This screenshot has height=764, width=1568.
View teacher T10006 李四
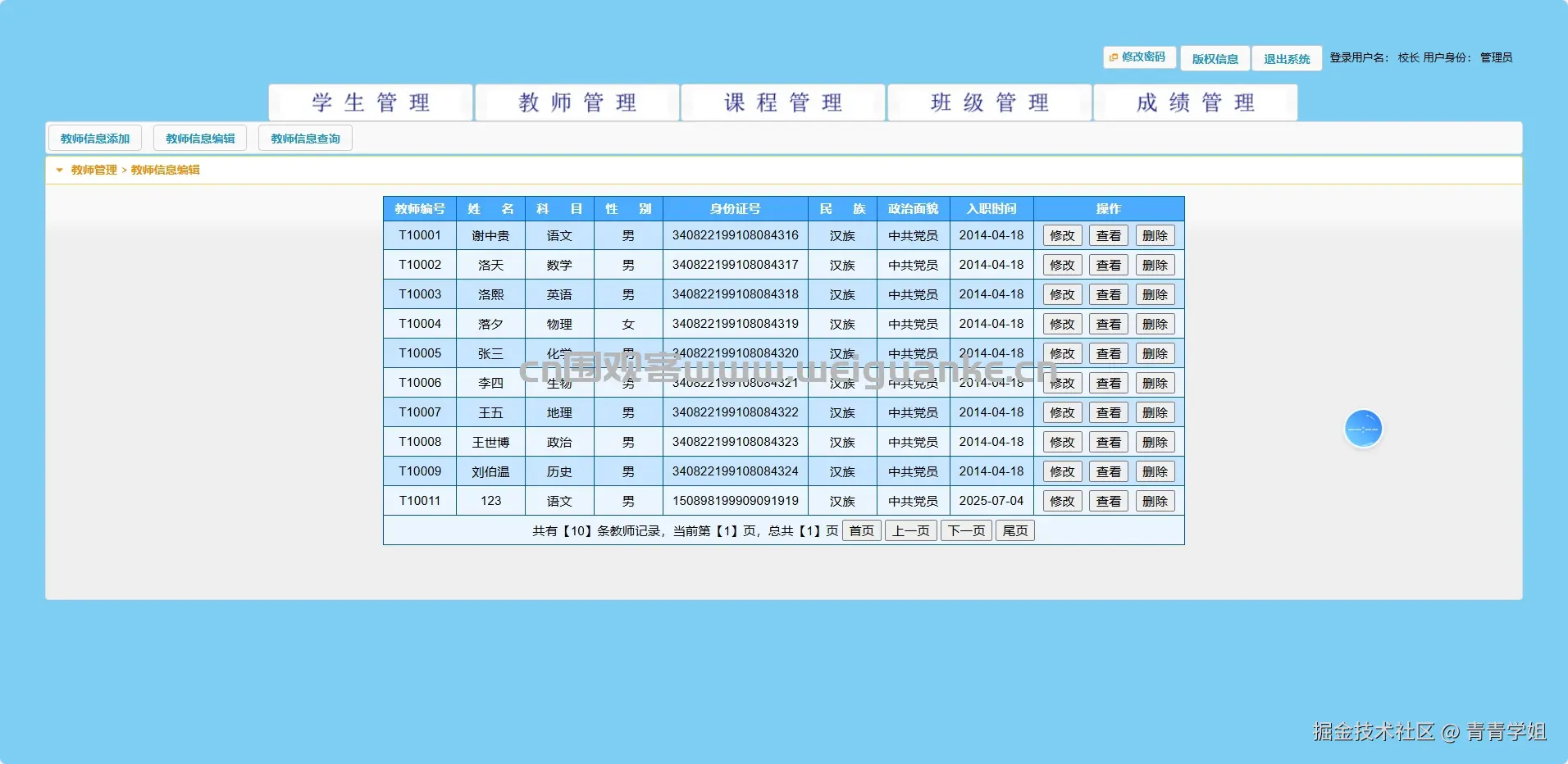pos(1109,384)
